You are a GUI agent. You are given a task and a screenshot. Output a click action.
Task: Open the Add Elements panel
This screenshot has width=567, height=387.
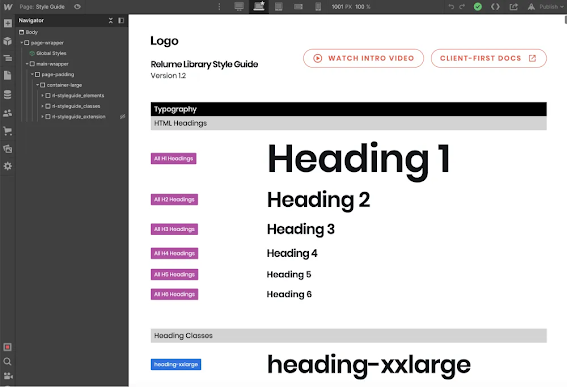pos(8,23)
